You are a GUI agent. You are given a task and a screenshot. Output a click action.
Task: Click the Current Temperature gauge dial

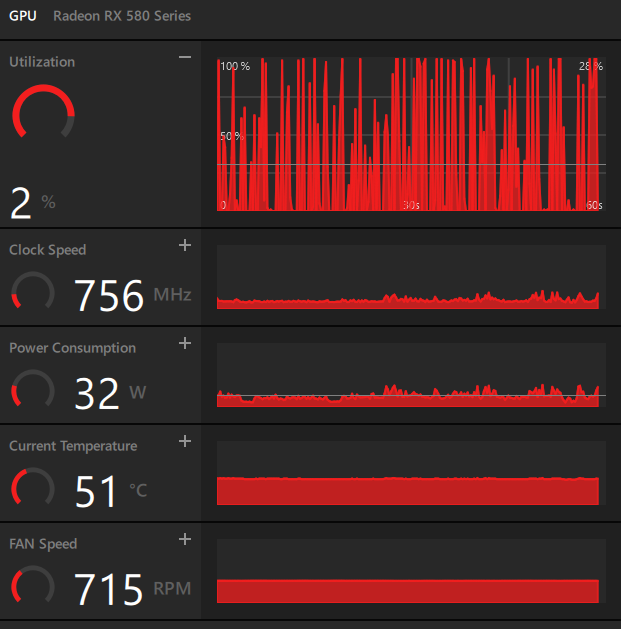33,486
